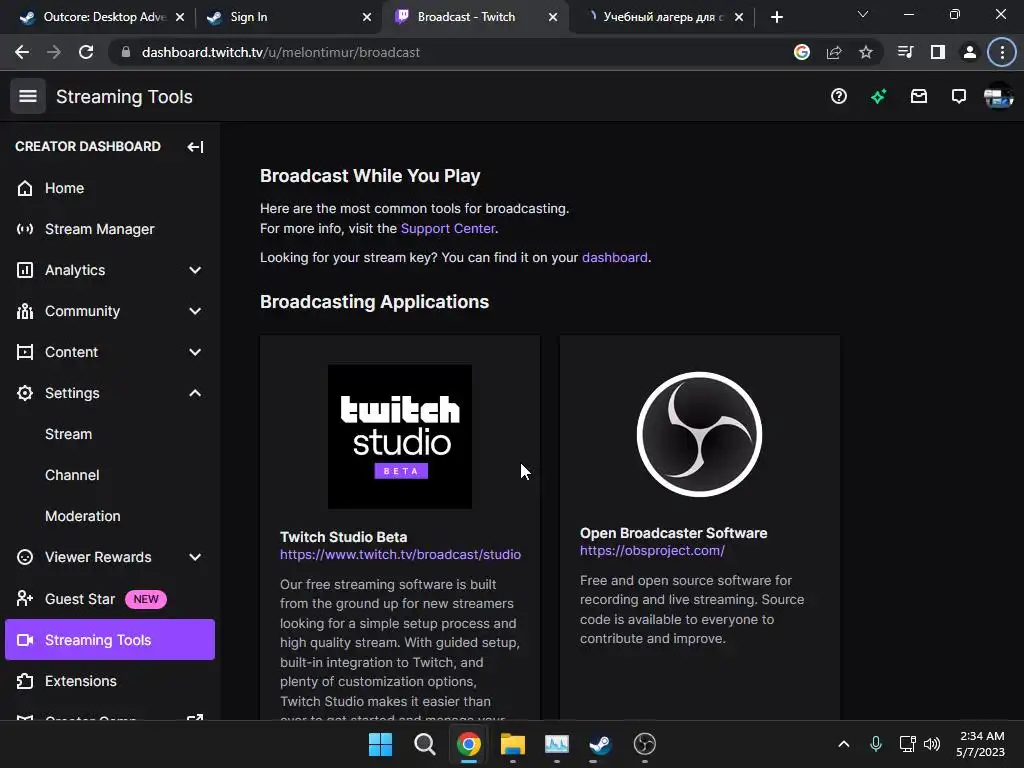
Task: Click the microphone tray icon
Action: pyautogui.click(x=876, y=744)
